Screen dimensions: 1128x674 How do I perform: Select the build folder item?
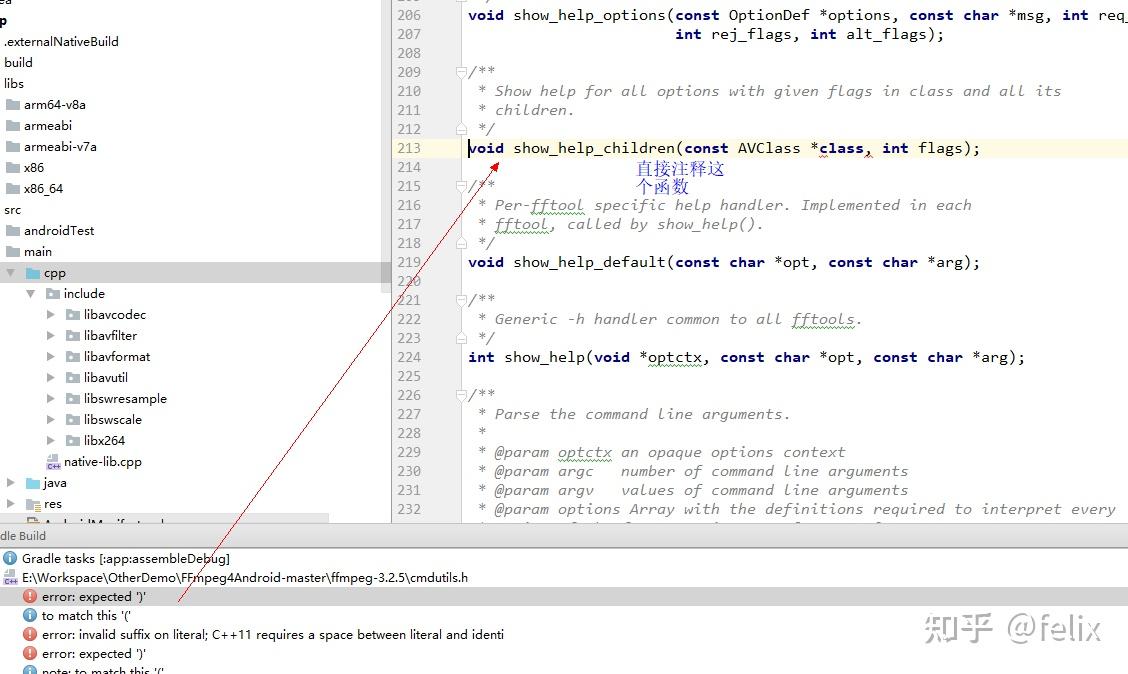[x=18, y=63]
